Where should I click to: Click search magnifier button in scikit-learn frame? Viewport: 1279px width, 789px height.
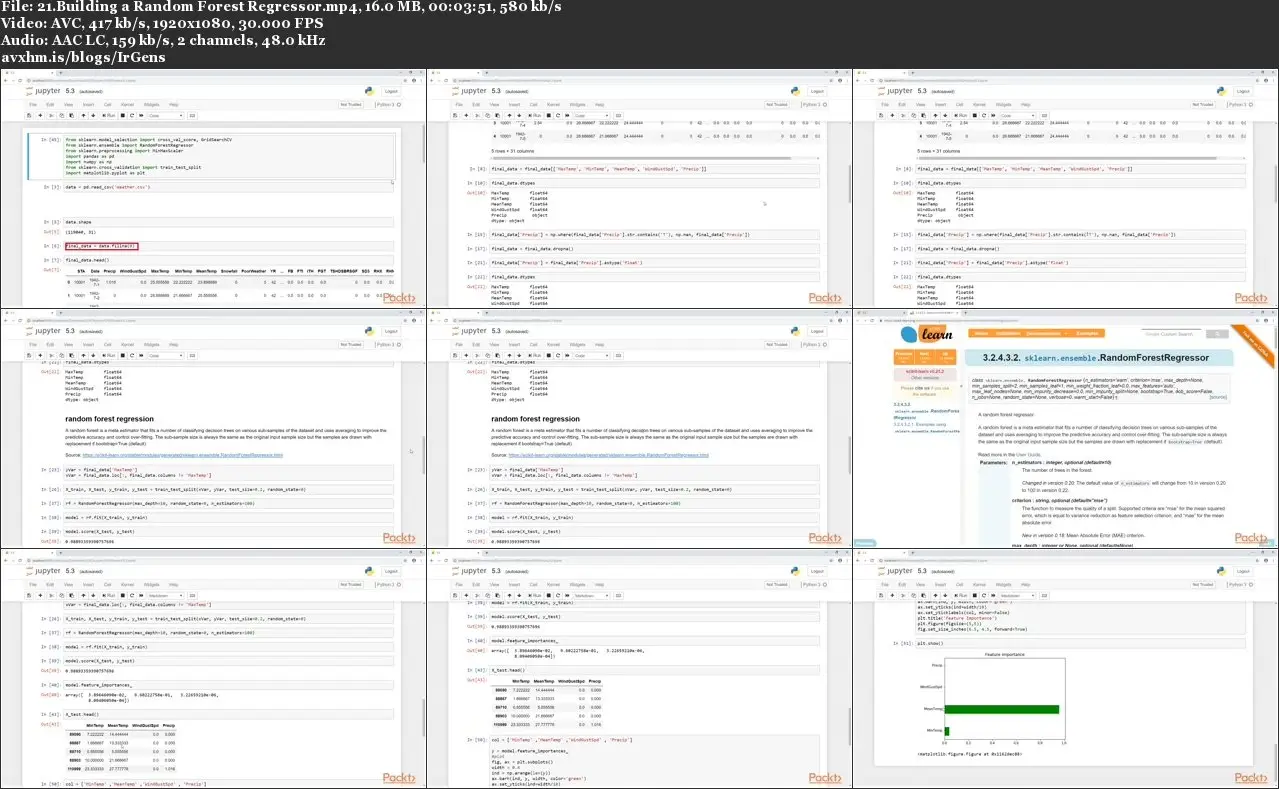[x=1217, y=334]
